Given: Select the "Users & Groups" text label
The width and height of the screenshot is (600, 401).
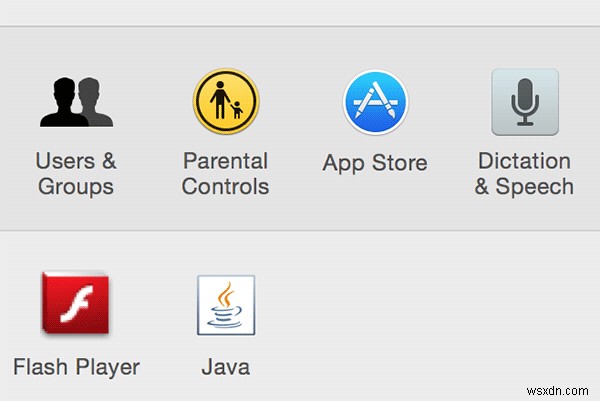Looking at the screenshot, I should tap(76, 173).
